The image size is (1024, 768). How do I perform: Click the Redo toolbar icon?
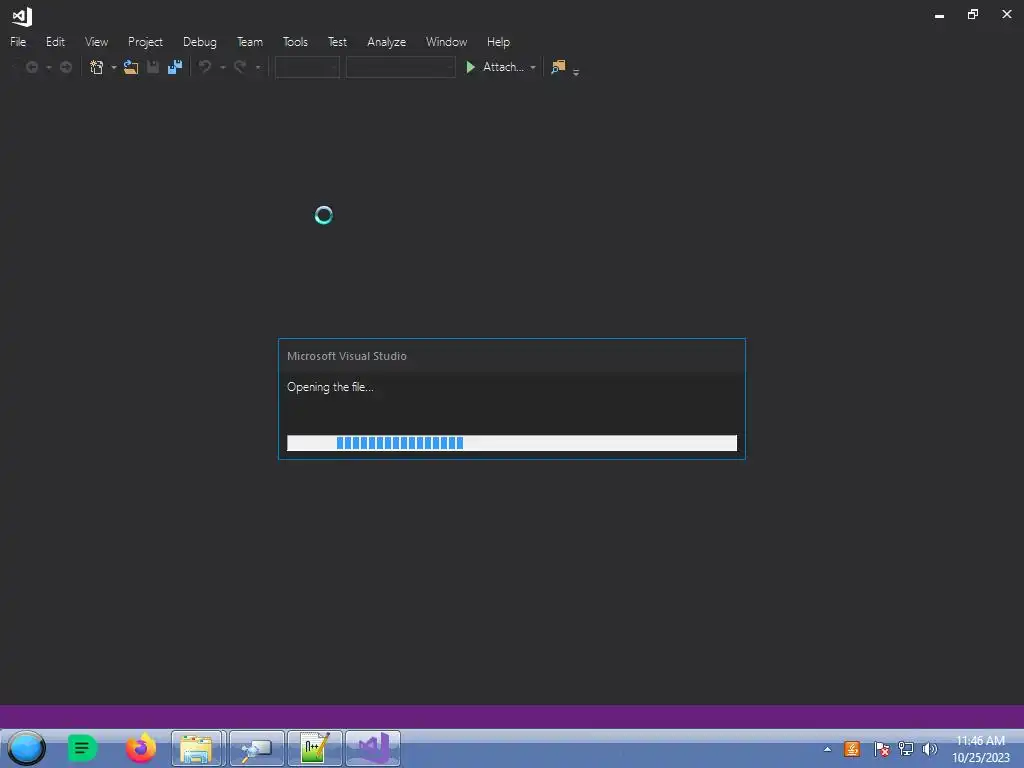coord(240,67)
